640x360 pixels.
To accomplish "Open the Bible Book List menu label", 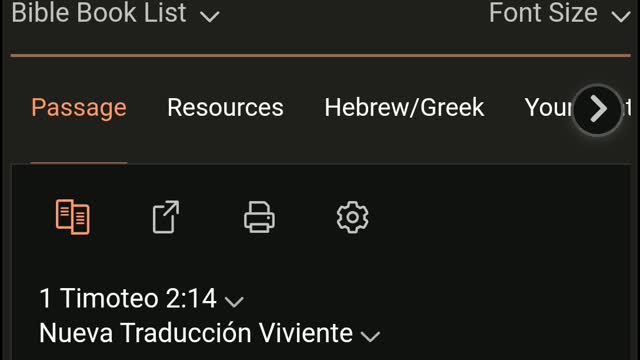I will coord(99,12).
